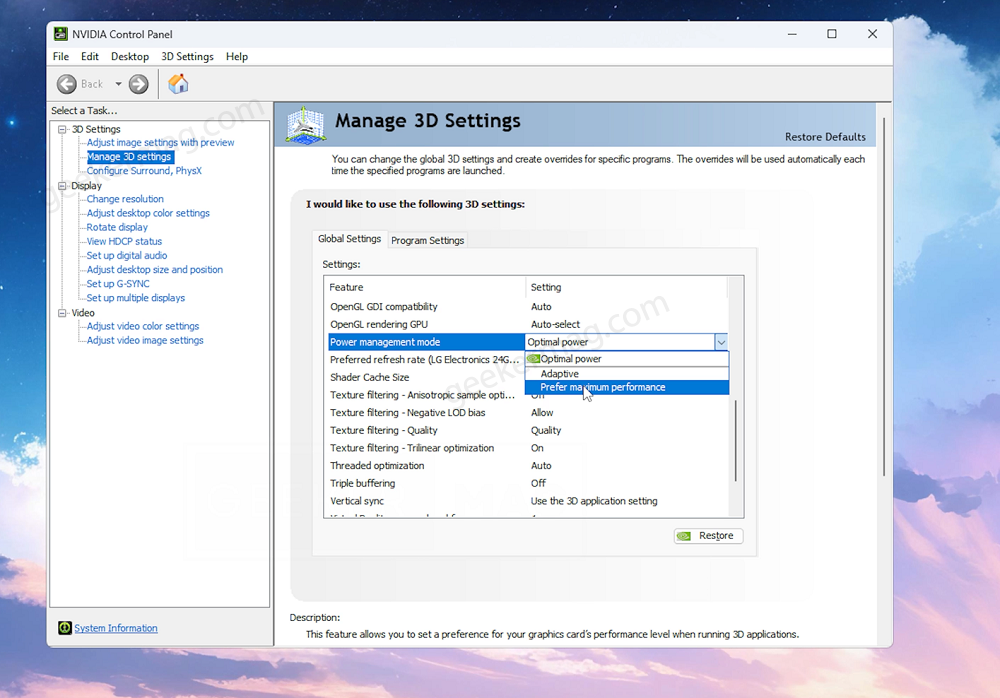Select Manage 3D settings in task tree
The image size is (1000, 698).
tap(129, 157)
